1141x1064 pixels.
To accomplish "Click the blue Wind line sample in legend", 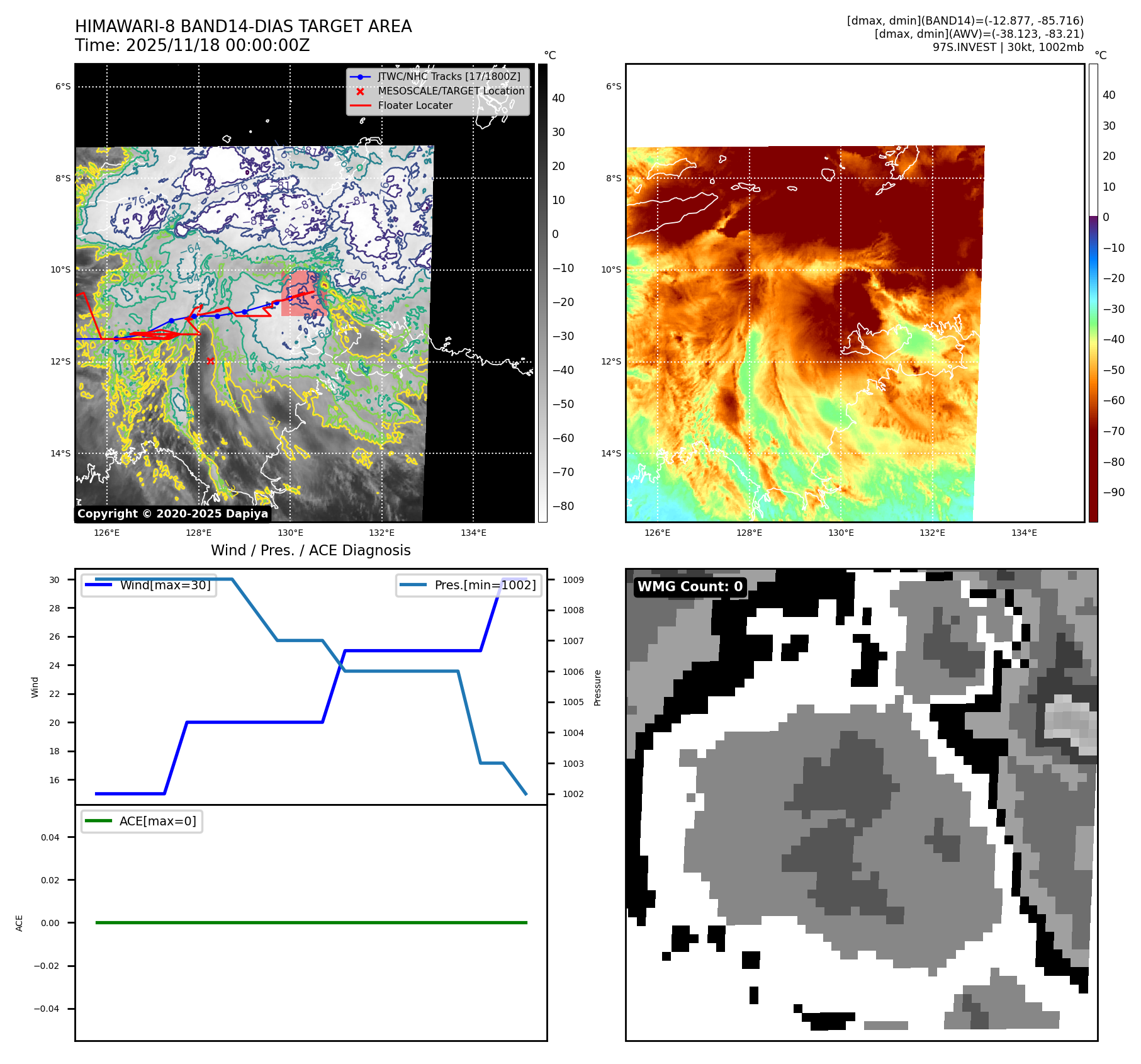I will (98, 585).
